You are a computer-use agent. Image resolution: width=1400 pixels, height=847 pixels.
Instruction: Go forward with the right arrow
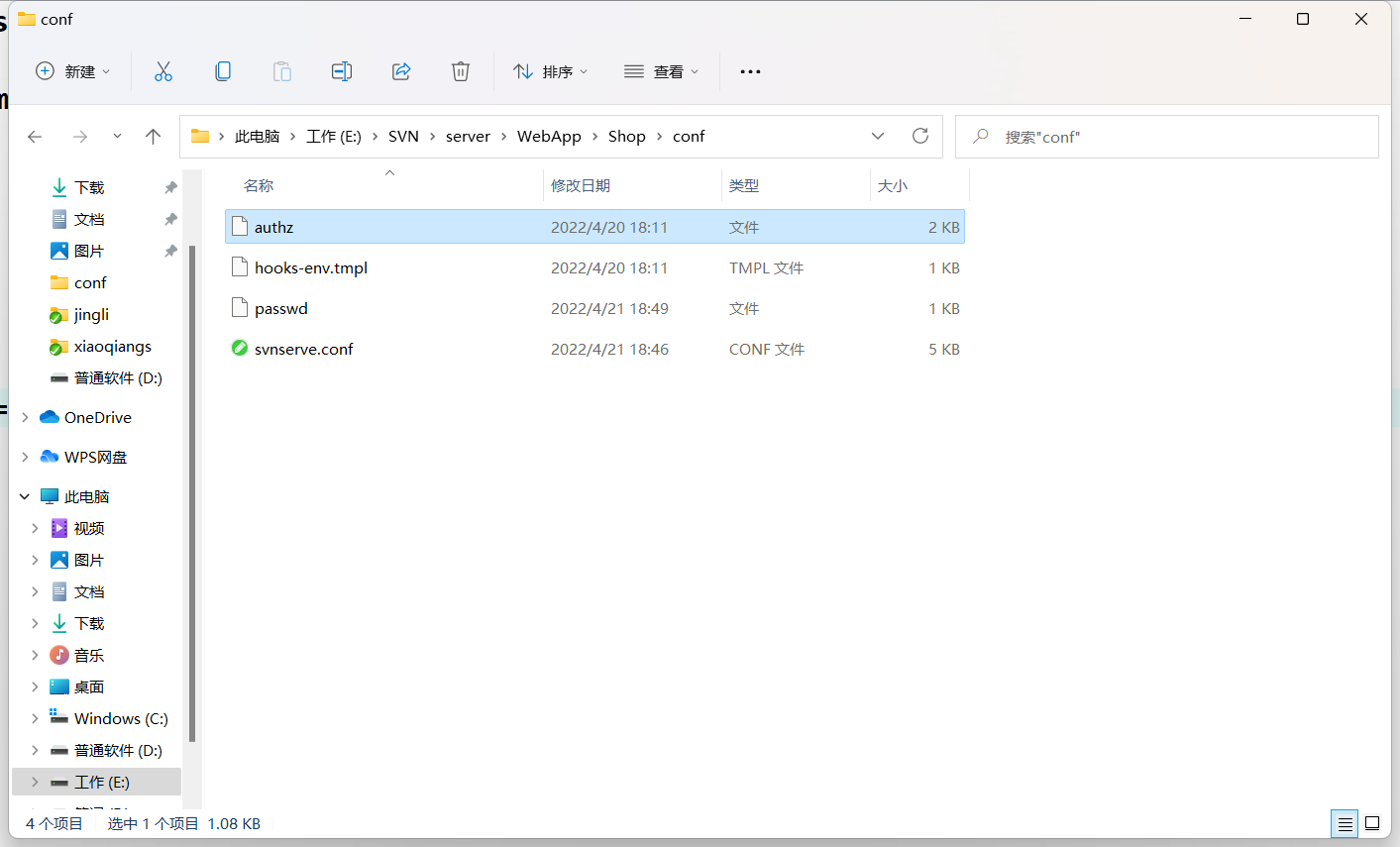[80, 137]
